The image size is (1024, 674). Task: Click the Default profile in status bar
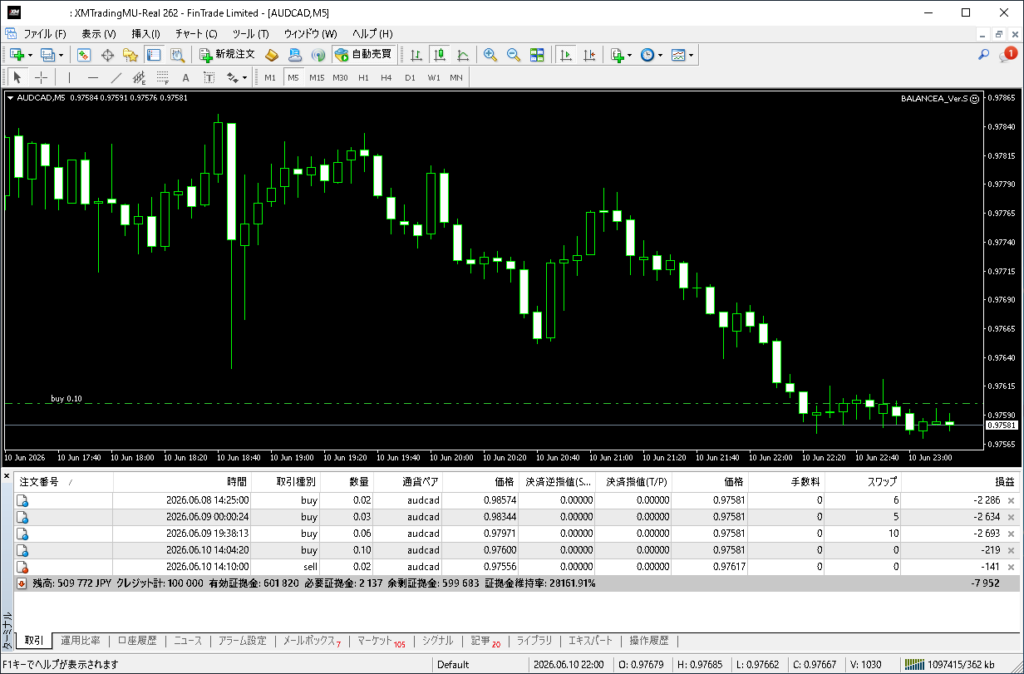pos(453,665)
